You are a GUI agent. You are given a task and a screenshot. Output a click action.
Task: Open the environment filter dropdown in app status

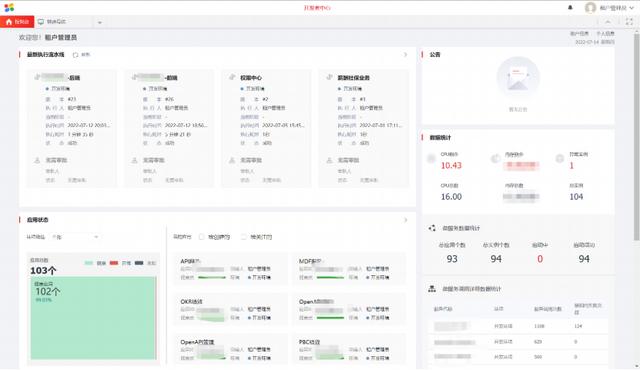click(x=75, y=237)
